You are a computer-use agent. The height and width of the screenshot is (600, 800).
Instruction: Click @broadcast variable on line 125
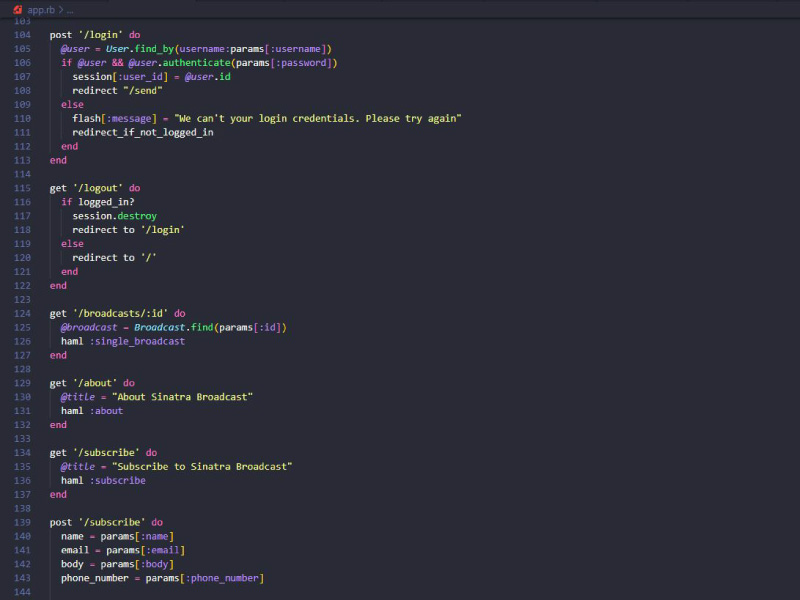[89, 328]
